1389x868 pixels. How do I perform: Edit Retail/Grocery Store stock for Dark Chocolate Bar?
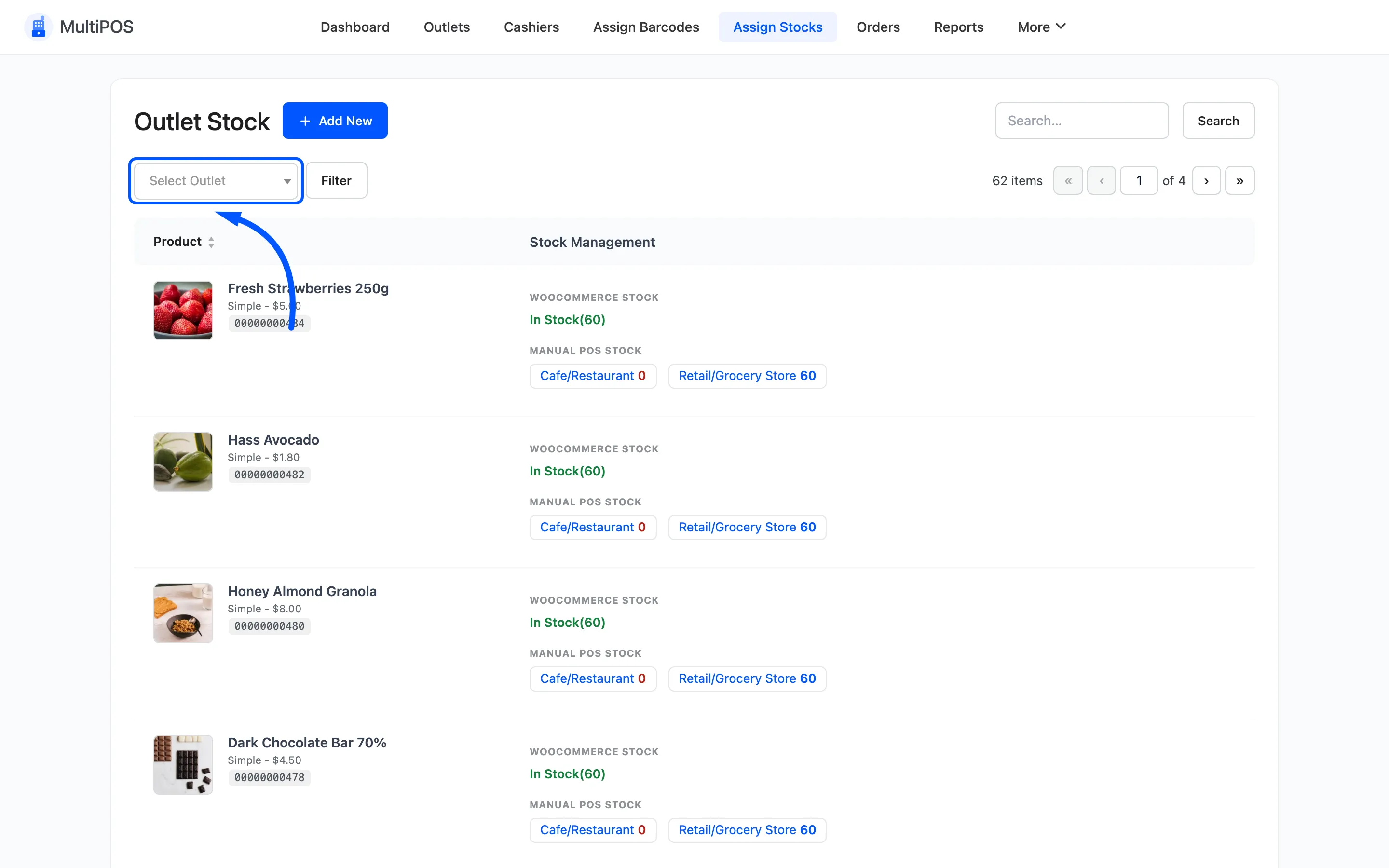pos(747,831)
